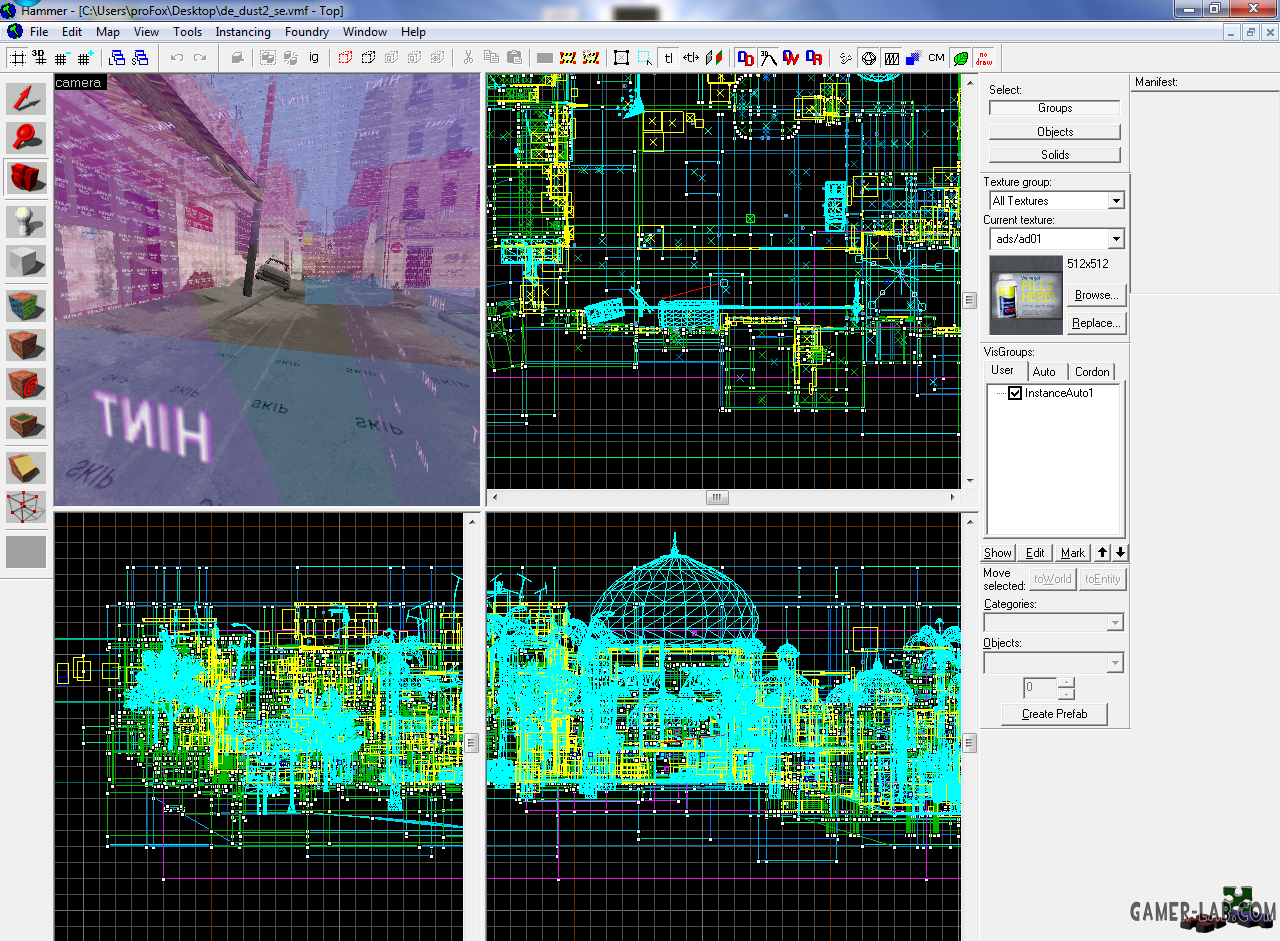Viewport: 1280px width, 941px height.
Task: Toggle the 3D displacement curve icon
Action: tap(769, 58)
